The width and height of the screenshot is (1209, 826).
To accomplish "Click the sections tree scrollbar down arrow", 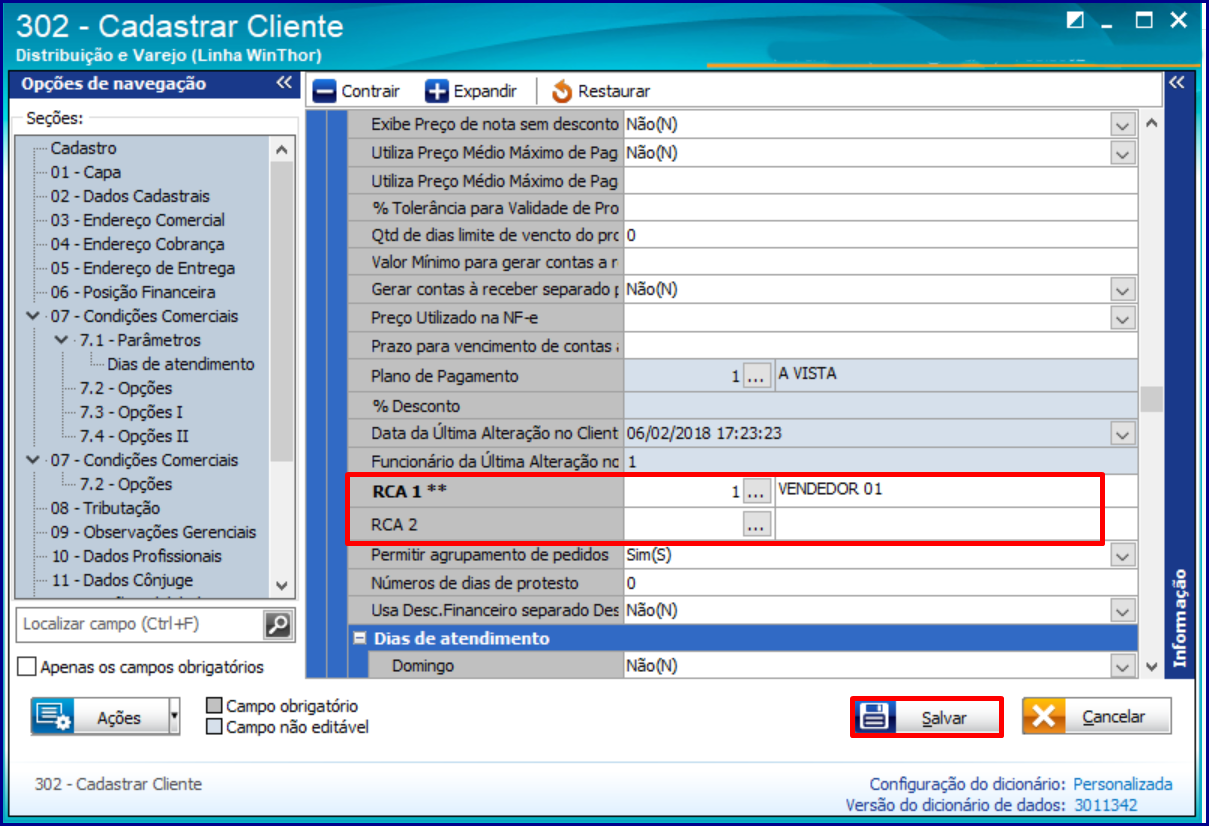I will [282, 586].
